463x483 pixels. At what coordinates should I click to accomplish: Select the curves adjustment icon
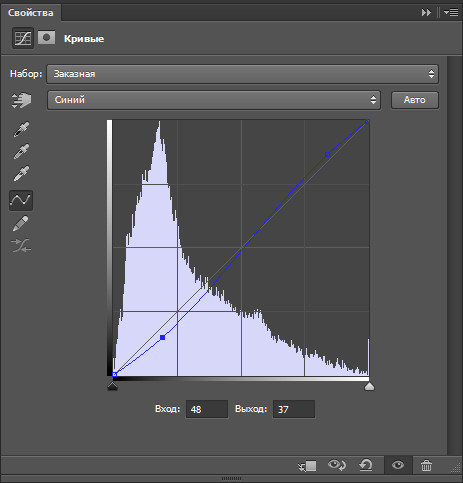tap(23, 38)
